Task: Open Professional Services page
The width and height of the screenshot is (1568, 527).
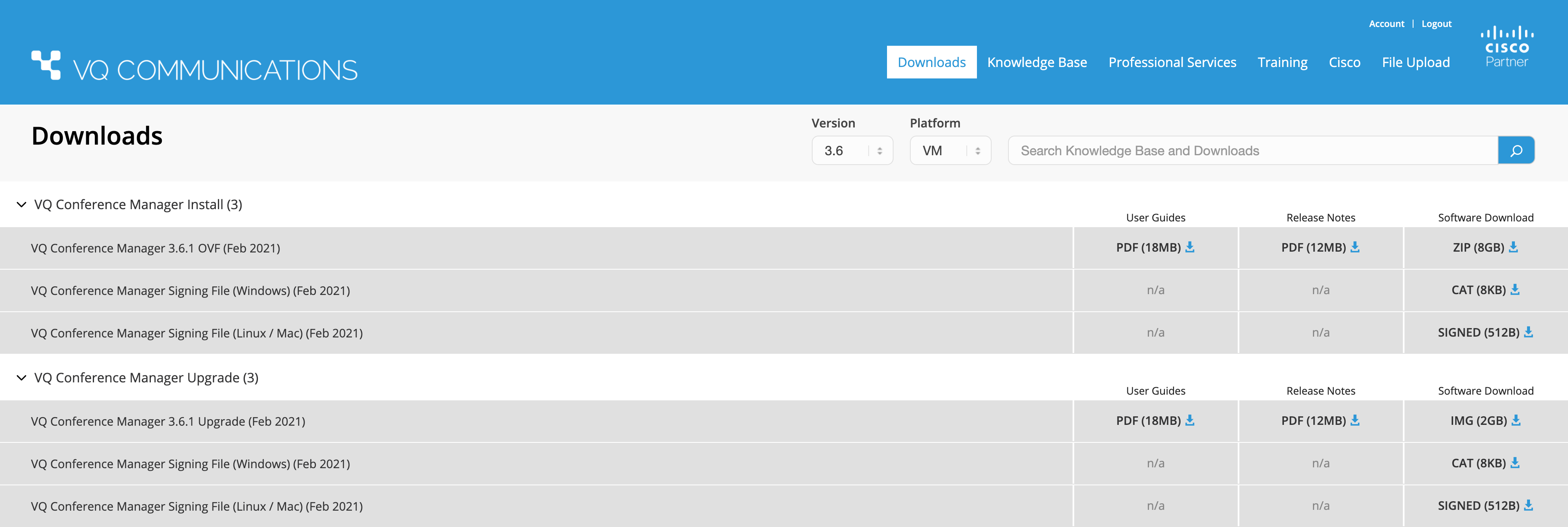Action: (1172, 62)
